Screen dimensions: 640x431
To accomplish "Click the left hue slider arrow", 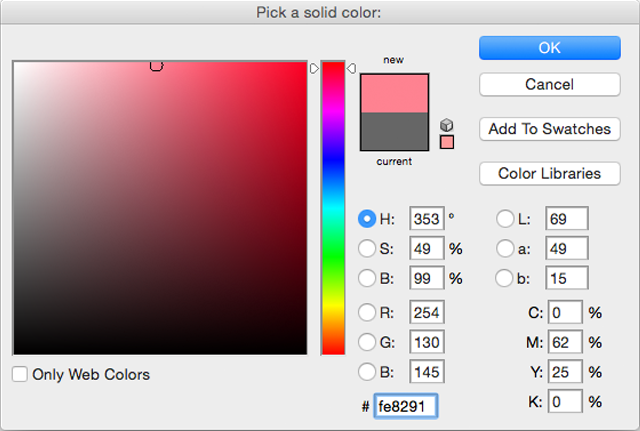I will (x=314, y=68).
